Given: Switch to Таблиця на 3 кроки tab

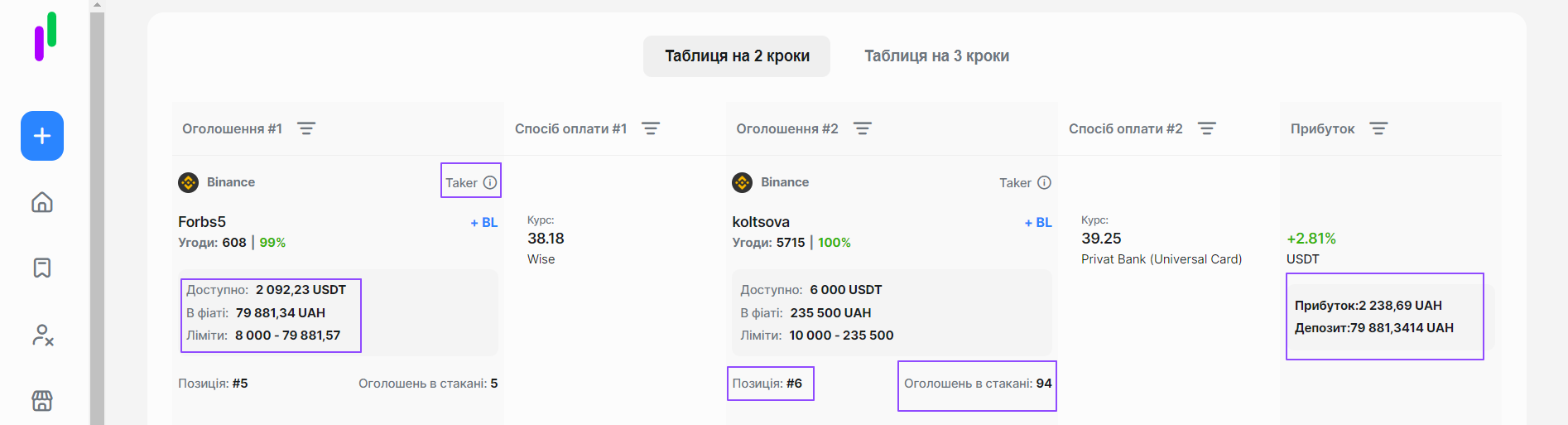Looking at the screenshot, I should tap(936, 56).
